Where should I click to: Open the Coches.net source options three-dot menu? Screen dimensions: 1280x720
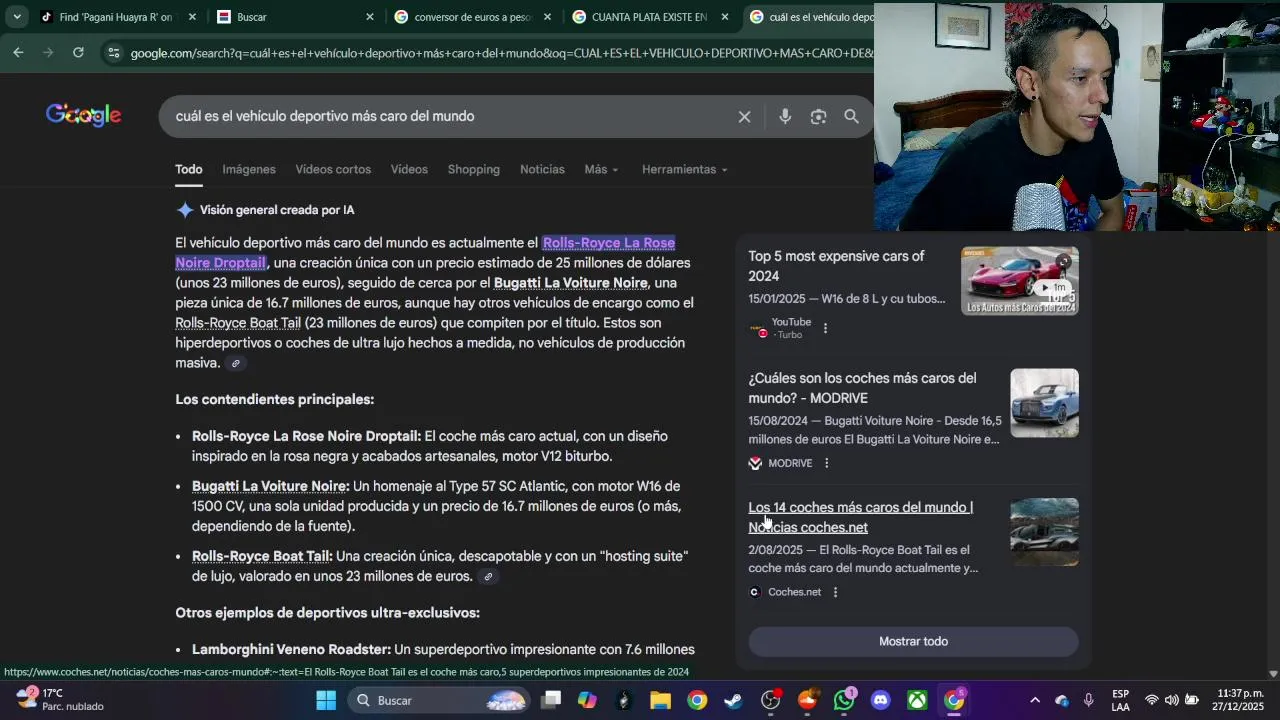(835, 592)
